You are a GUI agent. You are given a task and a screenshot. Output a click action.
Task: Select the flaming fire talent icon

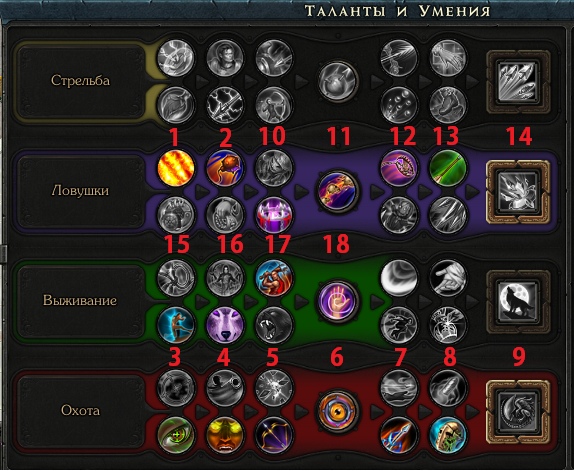(175, 168)
